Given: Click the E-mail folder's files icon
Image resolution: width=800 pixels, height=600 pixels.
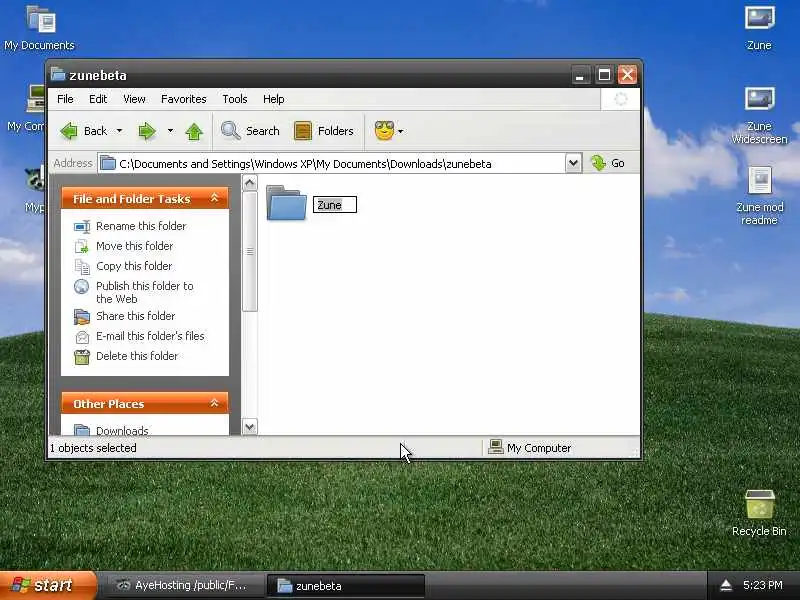Looking at the screenshot, I should (82, 336).
